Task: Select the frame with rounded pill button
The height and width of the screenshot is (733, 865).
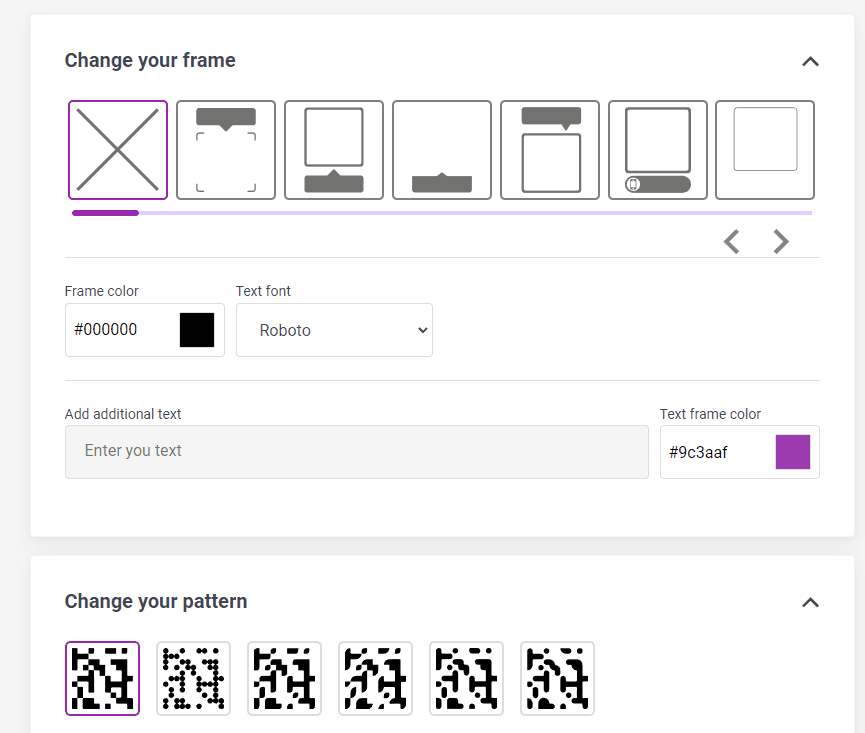Action: (657, 149)
